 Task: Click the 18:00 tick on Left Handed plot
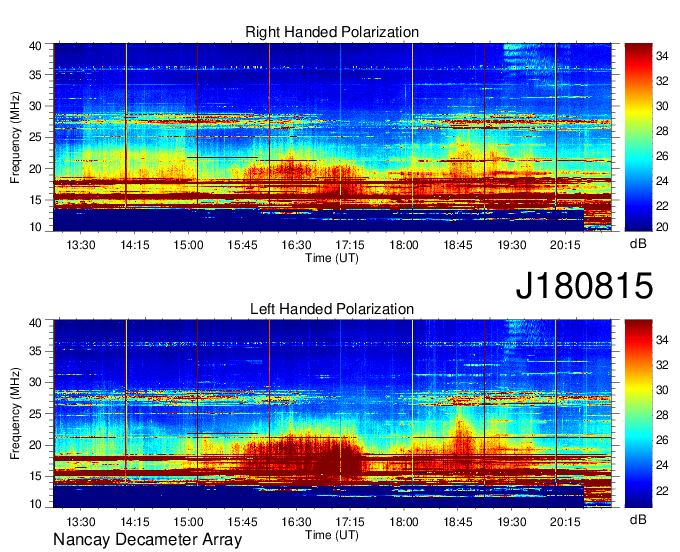point(404,522)
